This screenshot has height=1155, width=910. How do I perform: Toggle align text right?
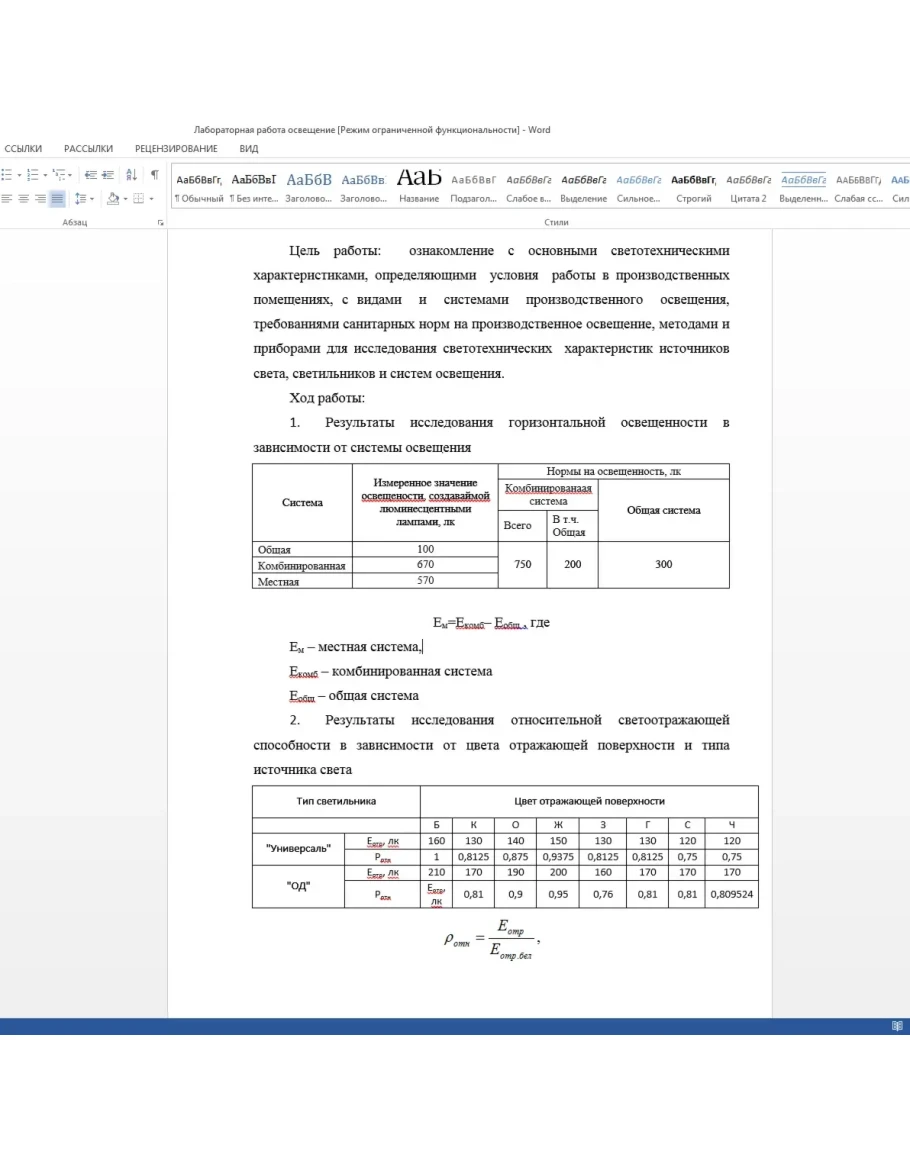point(40,199)
